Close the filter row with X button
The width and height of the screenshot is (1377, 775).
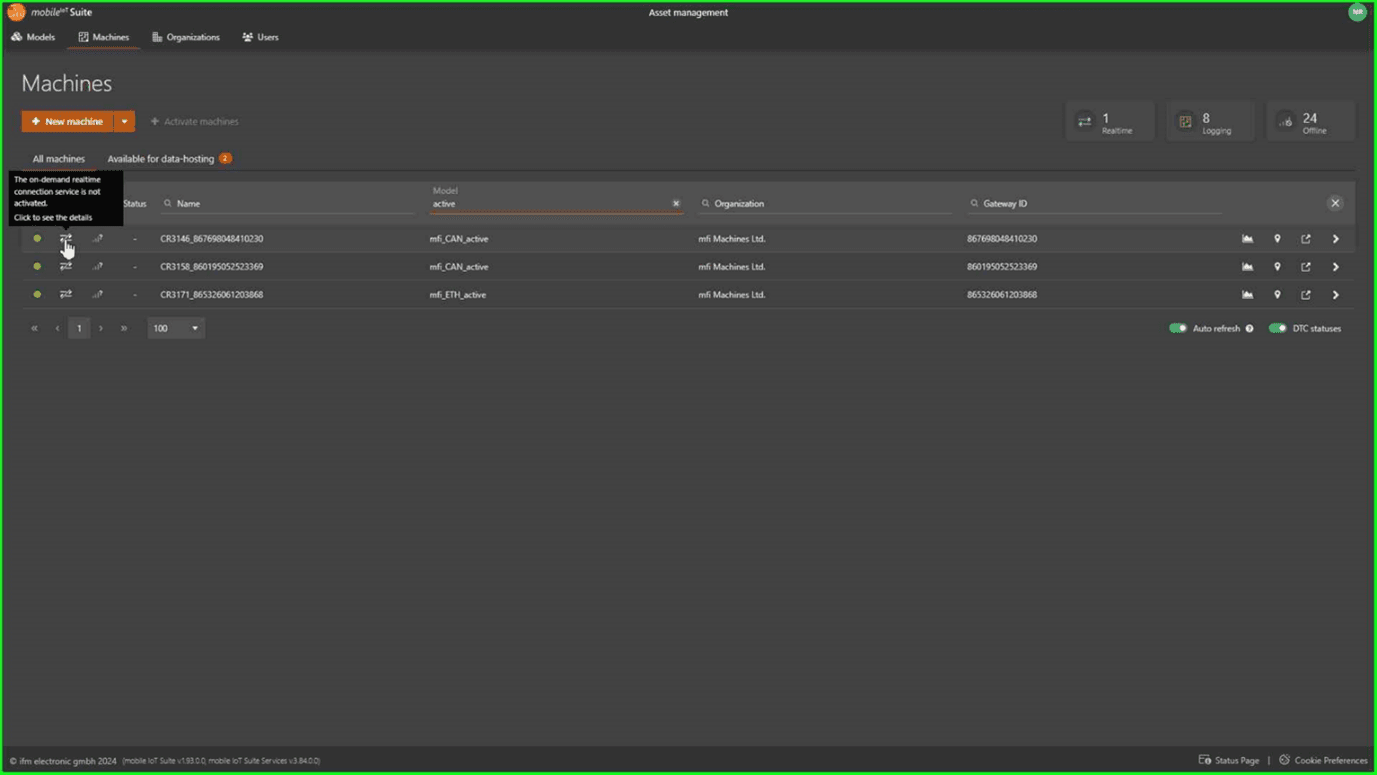pyautogui.click(x=1334, y=203)
